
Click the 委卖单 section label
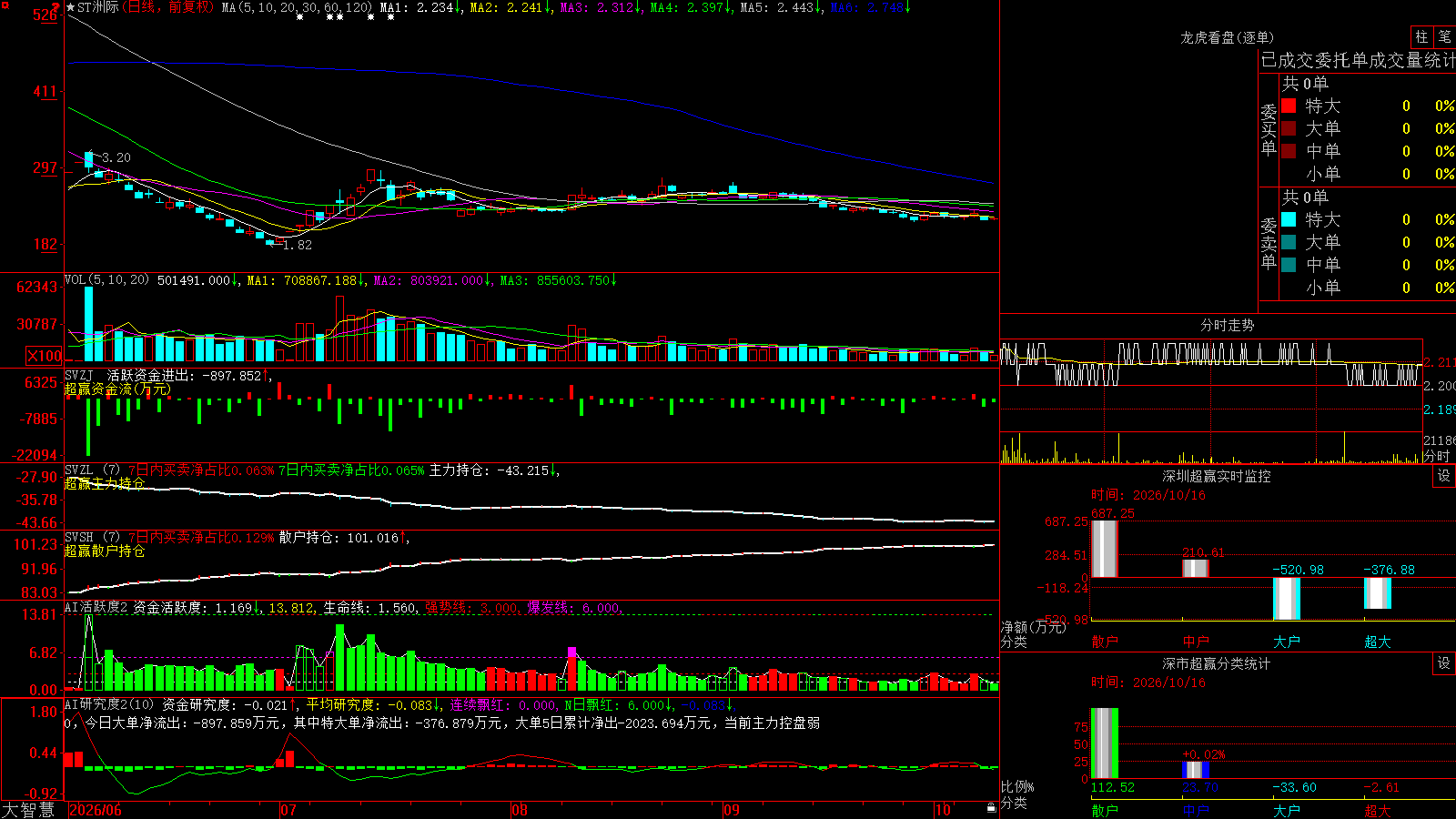click(1269, 243)
